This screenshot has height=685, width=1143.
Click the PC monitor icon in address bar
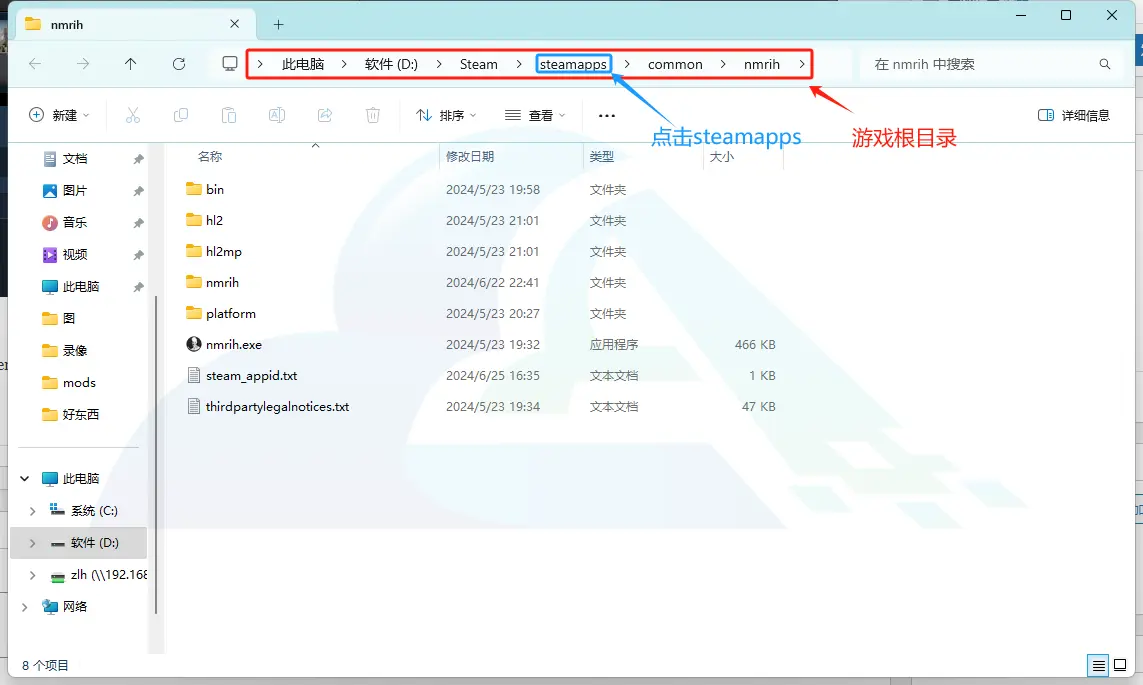click(x=230, y=64)
